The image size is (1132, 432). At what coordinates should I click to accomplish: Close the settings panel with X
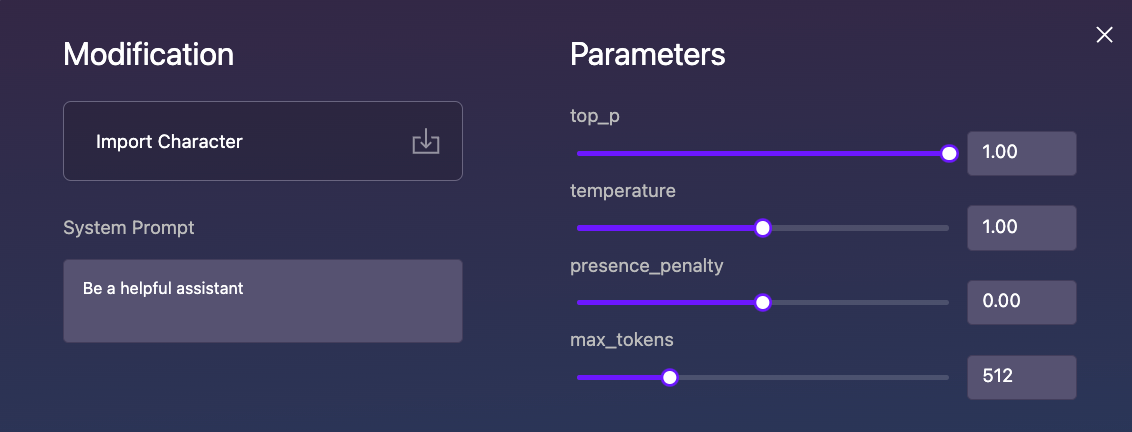coord(1104,35)
